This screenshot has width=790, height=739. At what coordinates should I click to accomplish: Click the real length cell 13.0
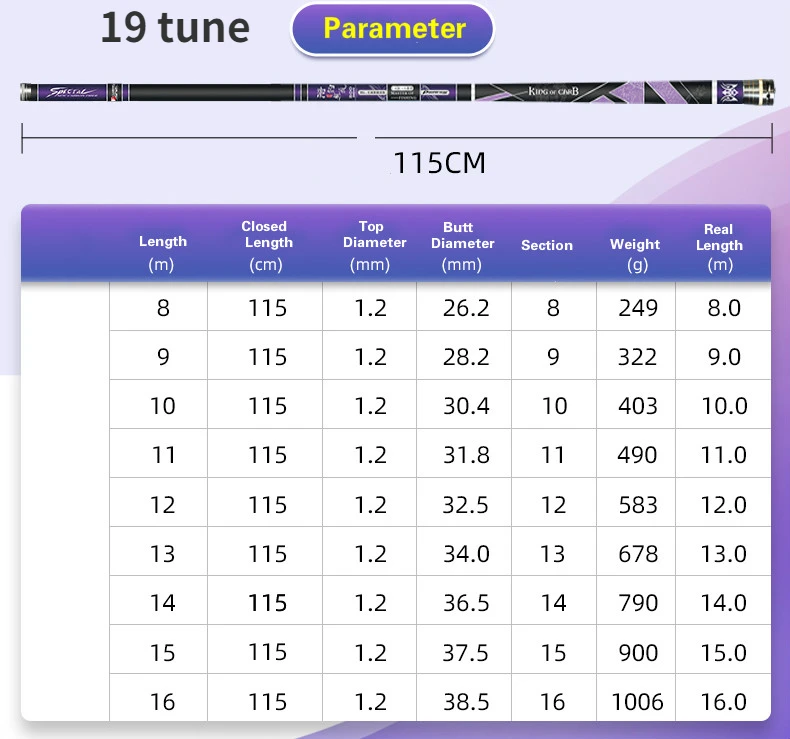click(x=723, y=554)
